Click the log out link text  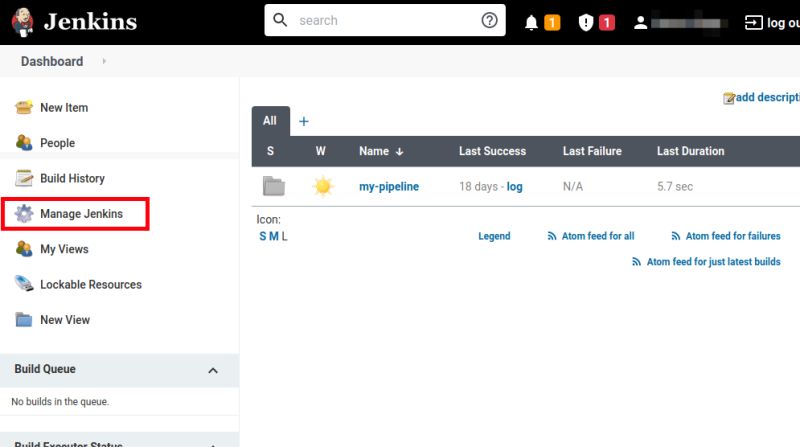pyautogui.click(x=783, y=23)
